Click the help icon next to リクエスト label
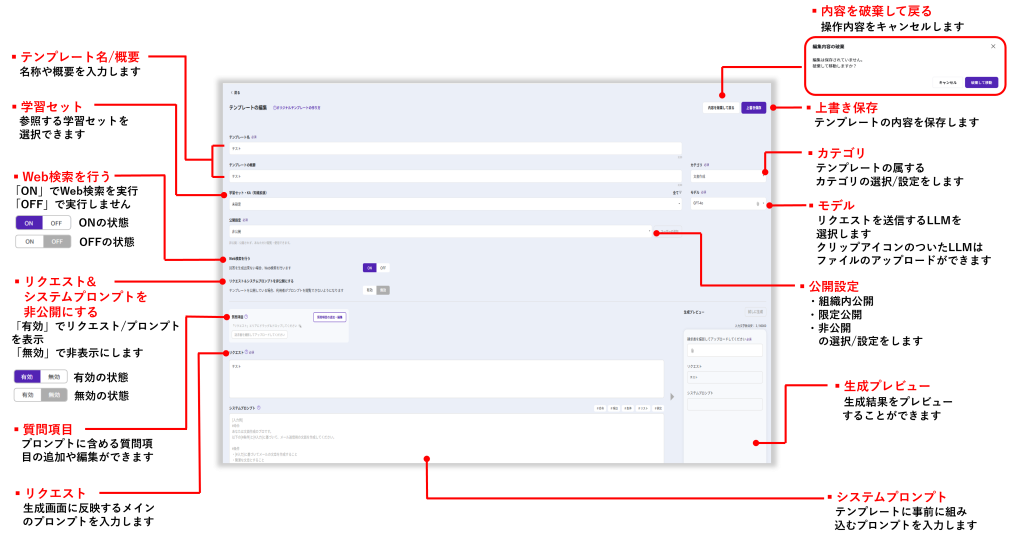The image size is (1024, 539). [x=246, y=352]
